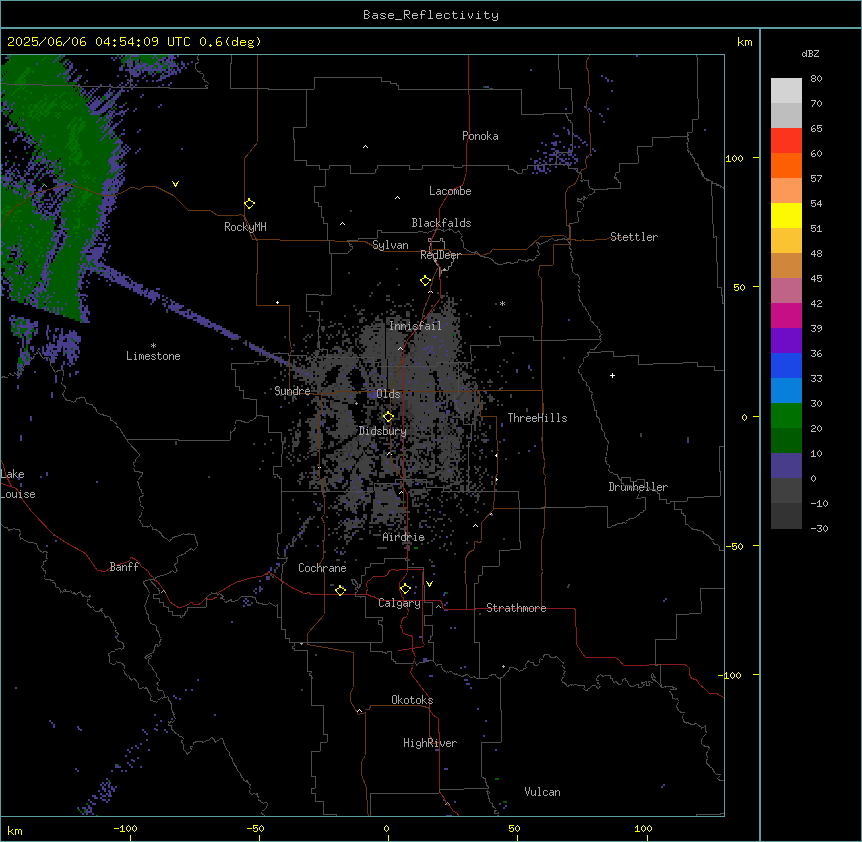Screen dimensions: 862x842
Task: Click the Base_Reflectivity title
Action: (x=431, y=15)
